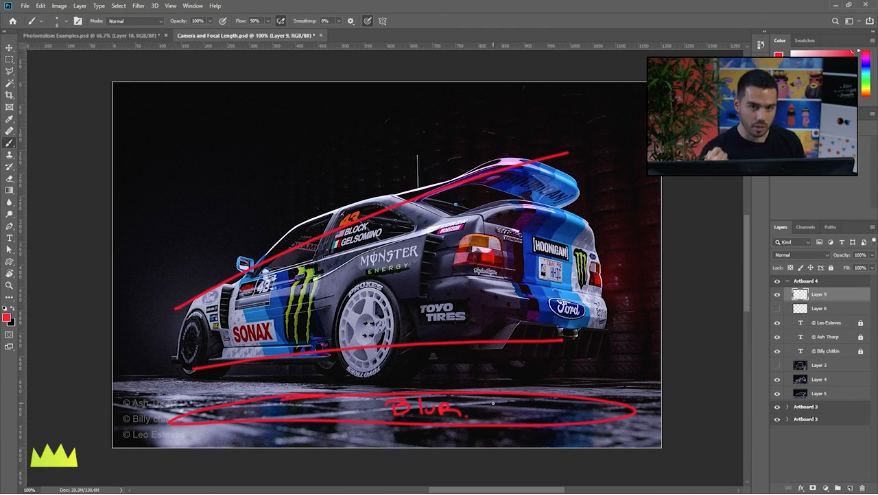Open Flow percentage dropdown arrow

pos(268,21)
